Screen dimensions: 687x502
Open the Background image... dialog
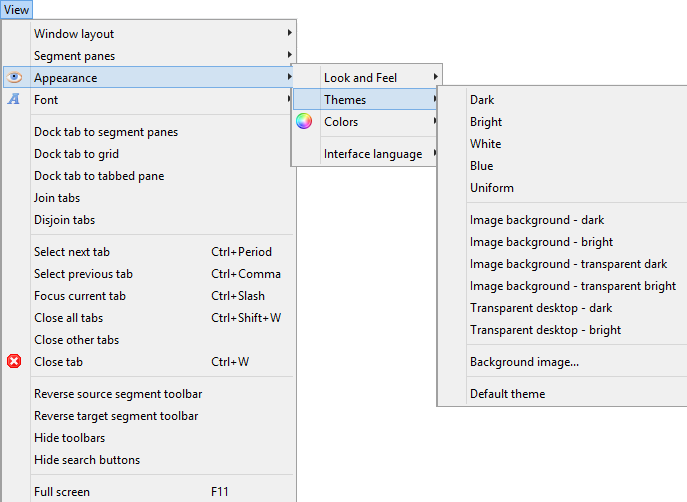click(524, 362)
